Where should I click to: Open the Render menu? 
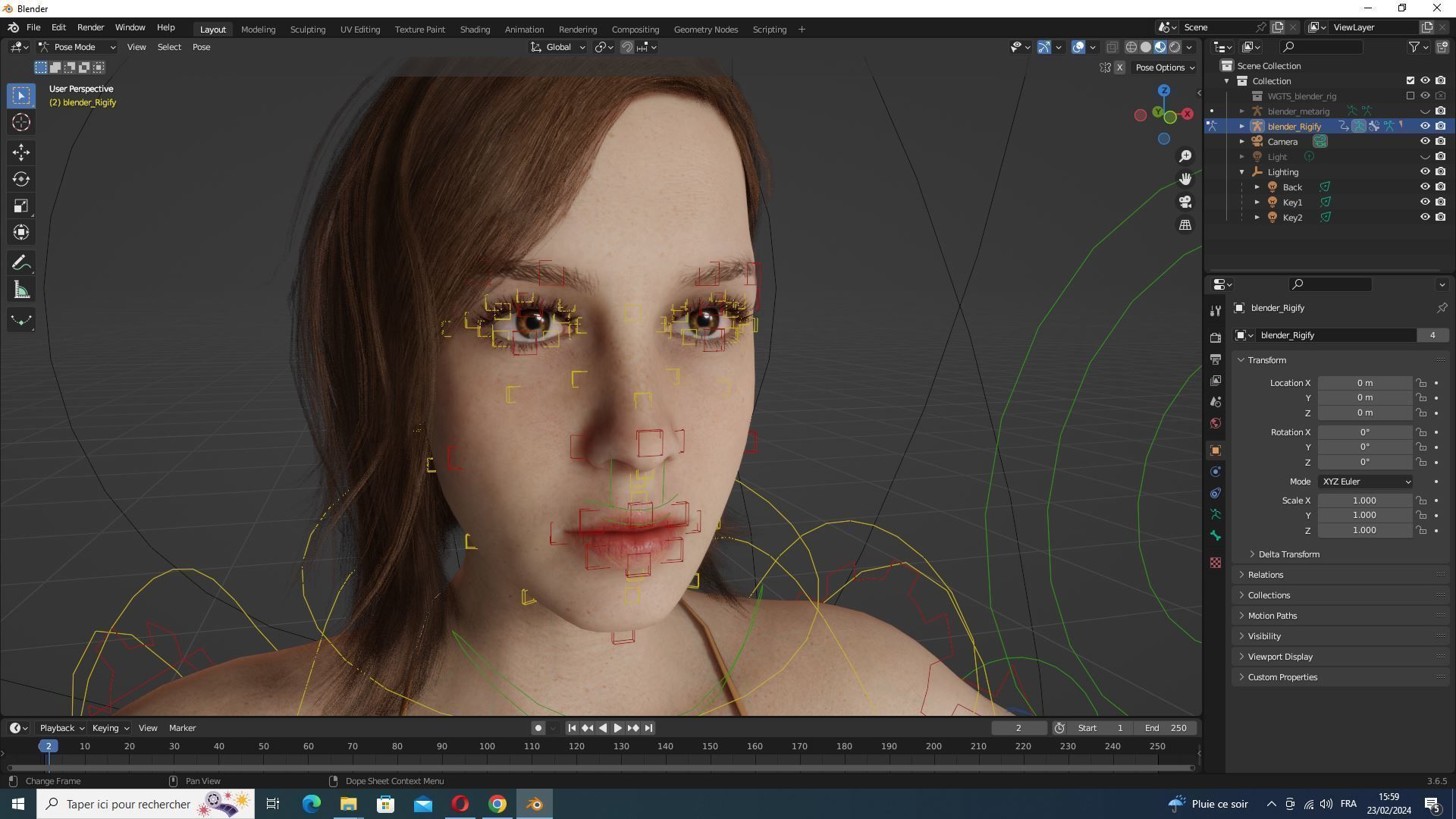[90, 27]
